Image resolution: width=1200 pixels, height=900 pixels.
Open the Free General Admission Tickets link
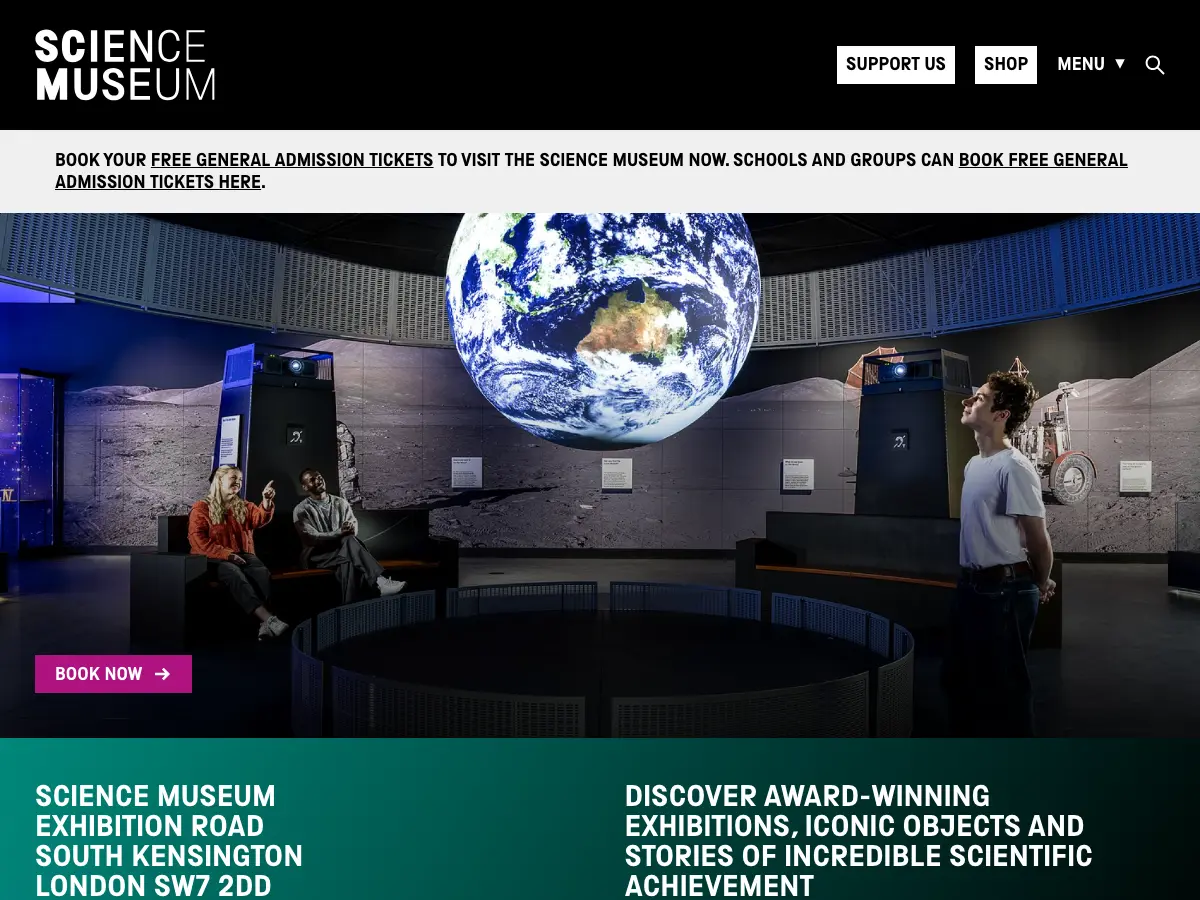point(292,160)
